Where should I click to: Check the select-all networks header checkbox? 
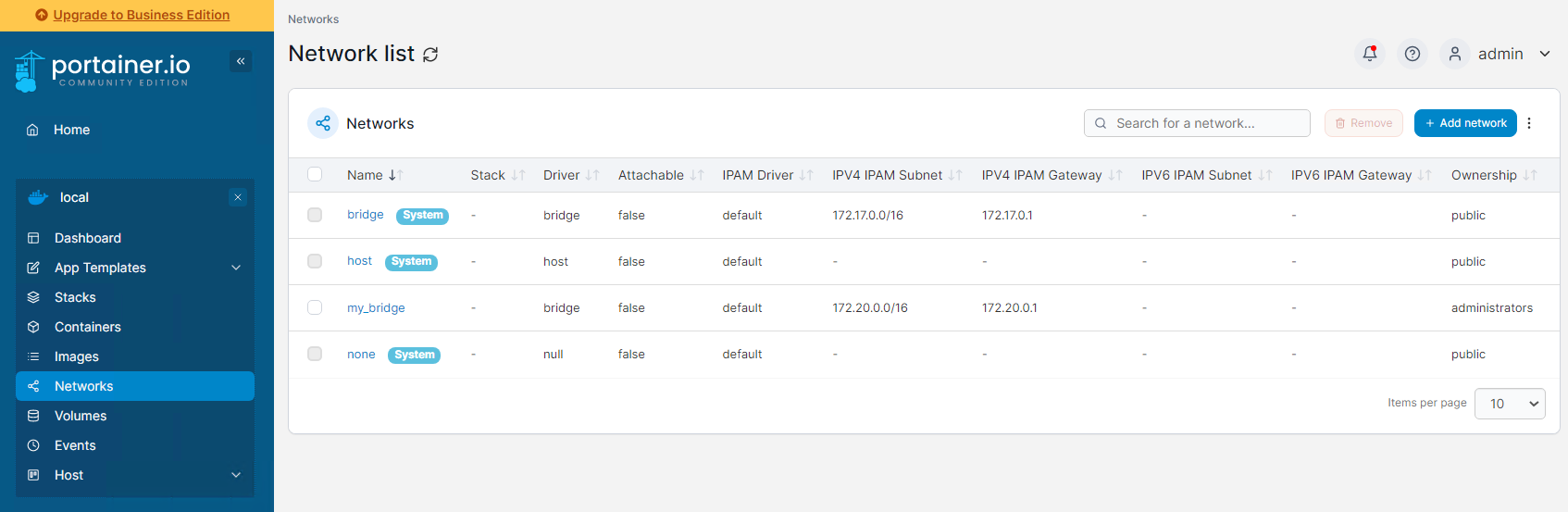(x=315, y=174)
